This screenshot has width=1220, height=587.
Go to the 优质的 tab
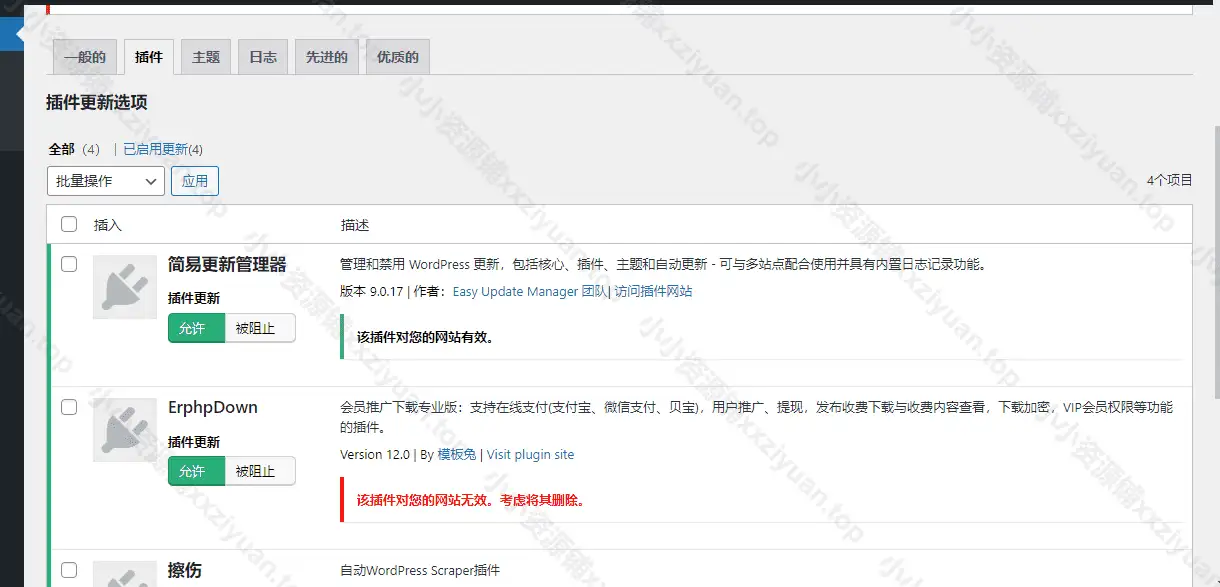coord(397,57)
